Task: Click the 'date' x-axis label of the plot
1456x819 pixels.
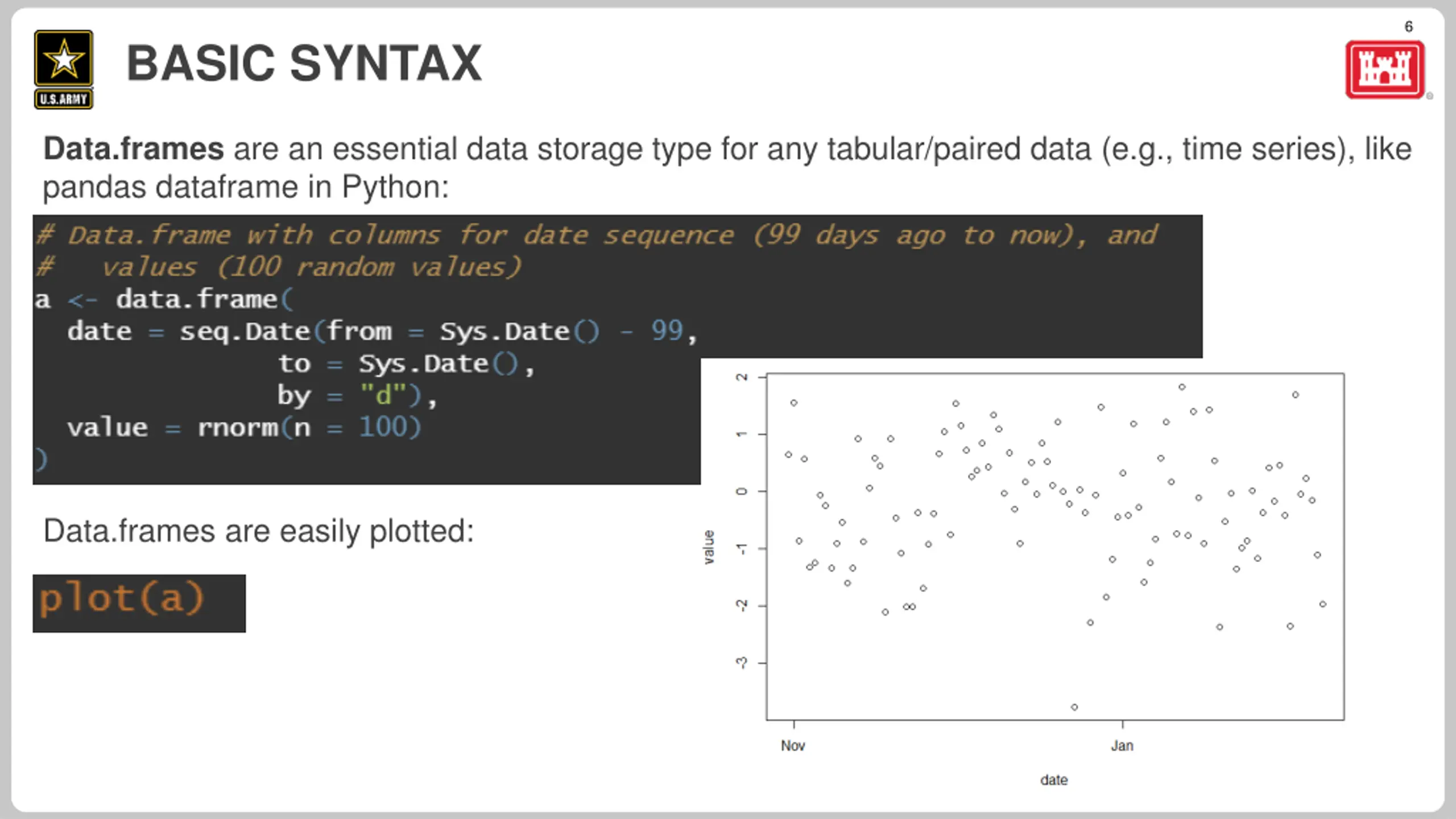Action: pos(1054,780)
